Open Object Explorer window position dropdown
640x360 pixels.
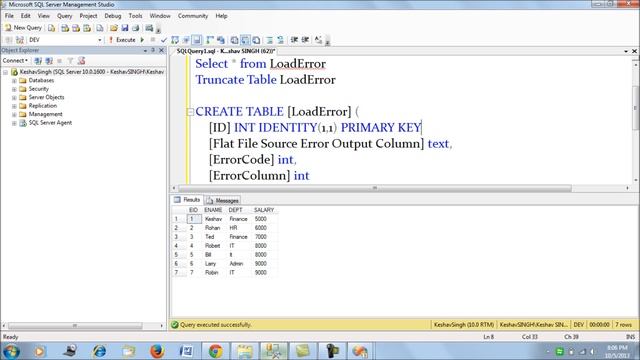tap(145, 50)
